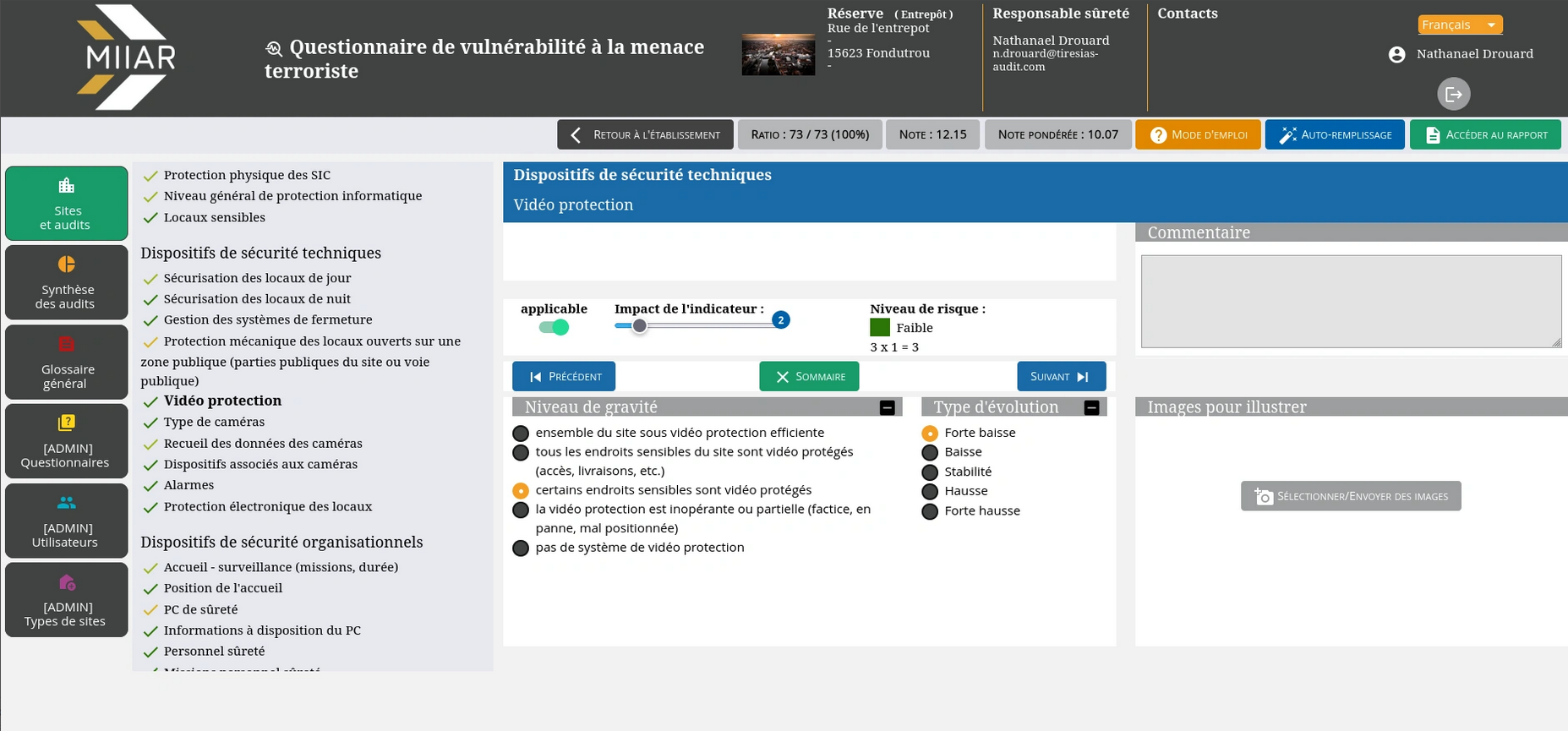
Task: Click the MIIAR logo
Action: [x=126, y=57]
